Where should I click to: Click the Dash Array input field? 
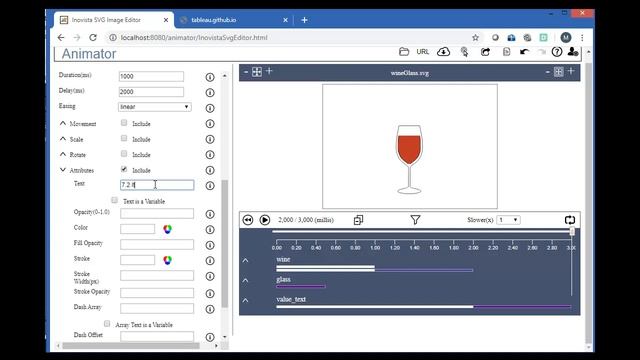(x=157, y=308)
